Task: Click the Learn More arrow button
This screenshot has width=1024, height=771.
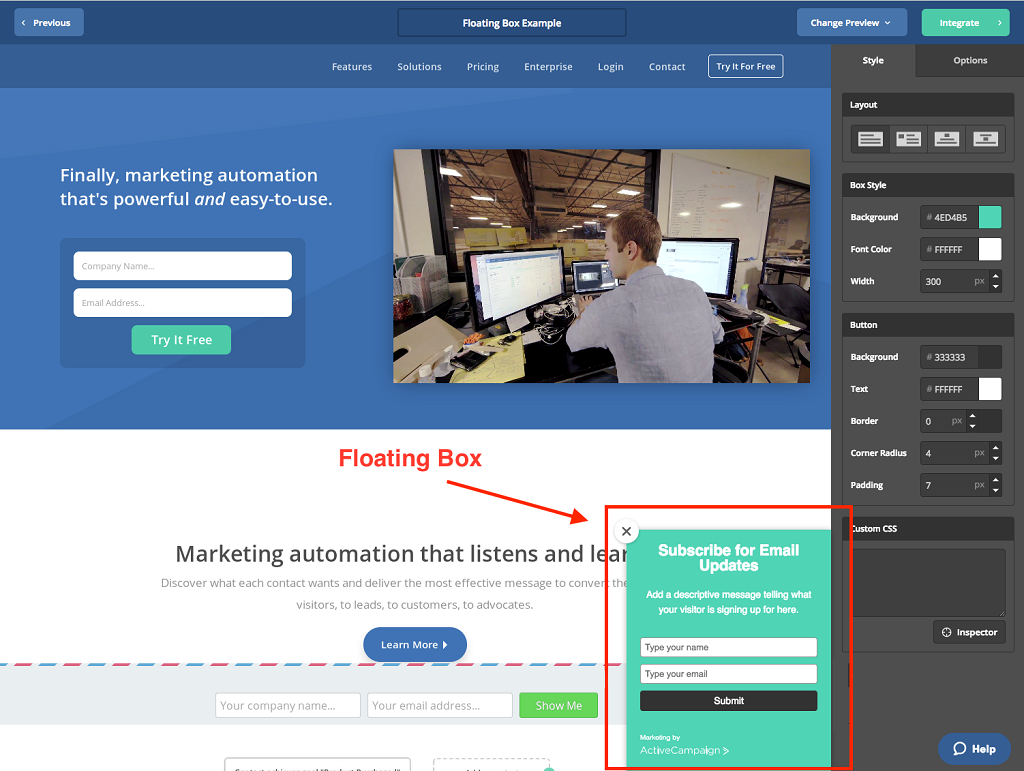Action: 414,645
